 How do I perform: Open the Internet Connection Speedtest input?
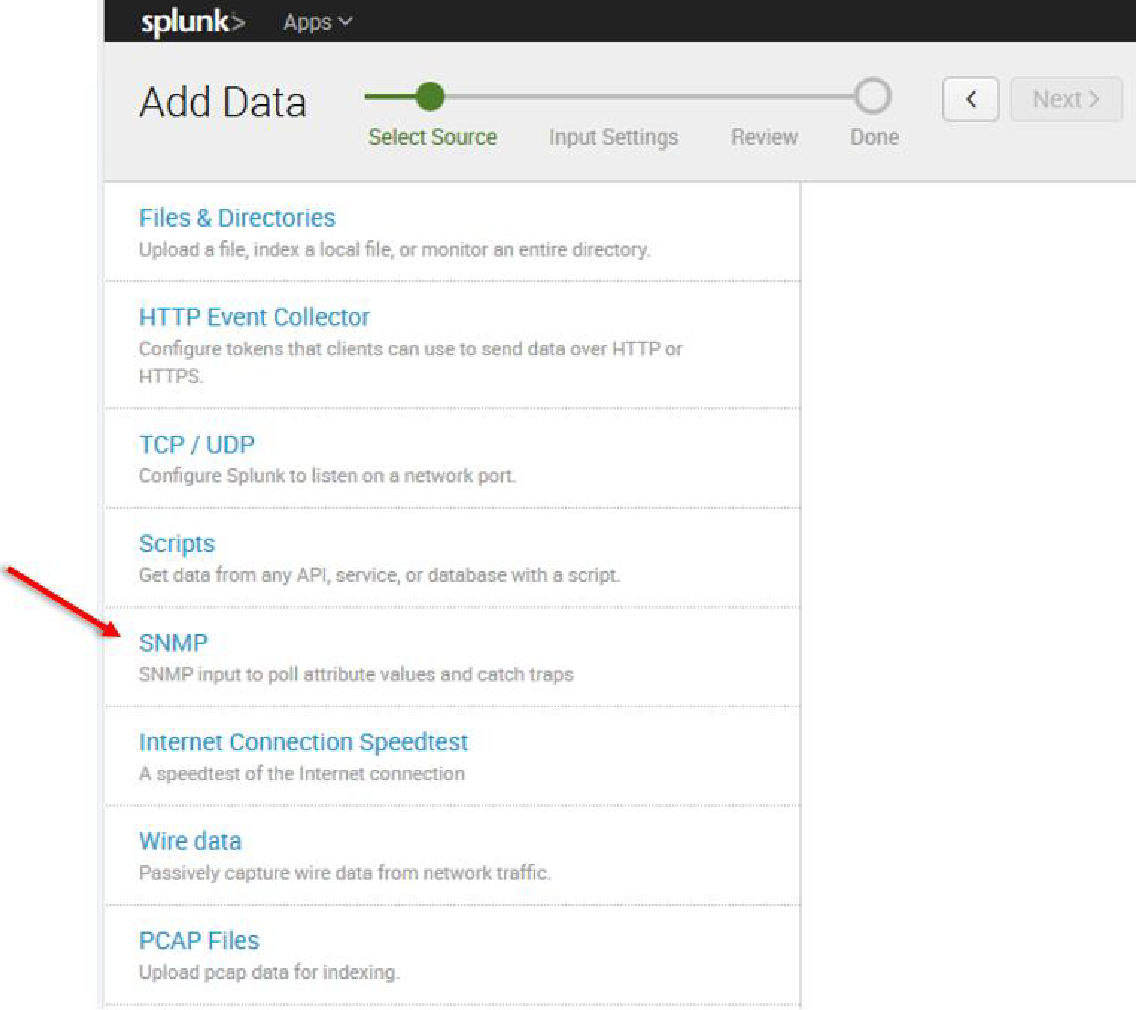coord(303,742)
